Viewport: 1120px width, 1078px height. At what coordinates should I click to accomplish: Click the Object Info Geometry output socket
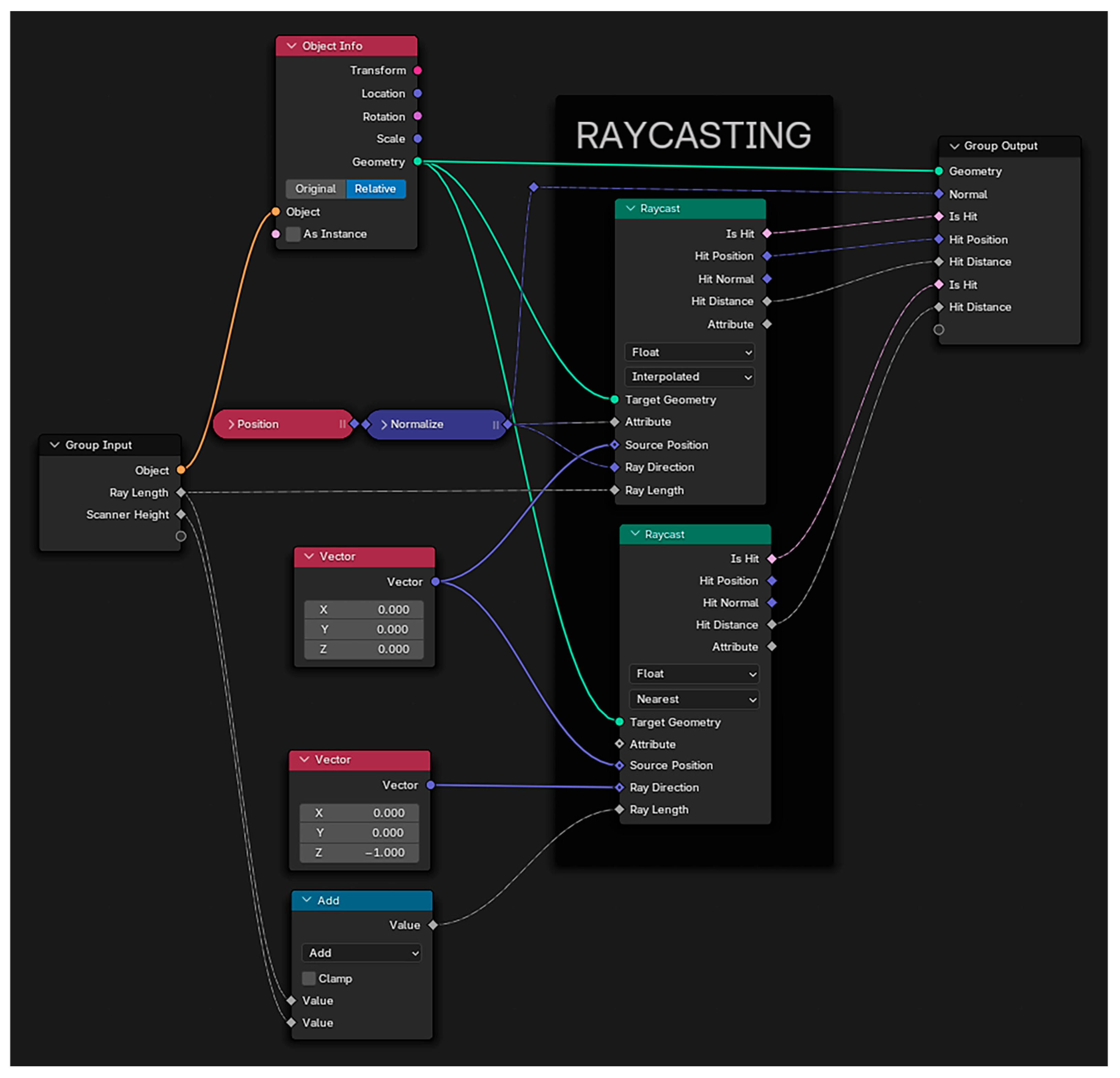418,162
